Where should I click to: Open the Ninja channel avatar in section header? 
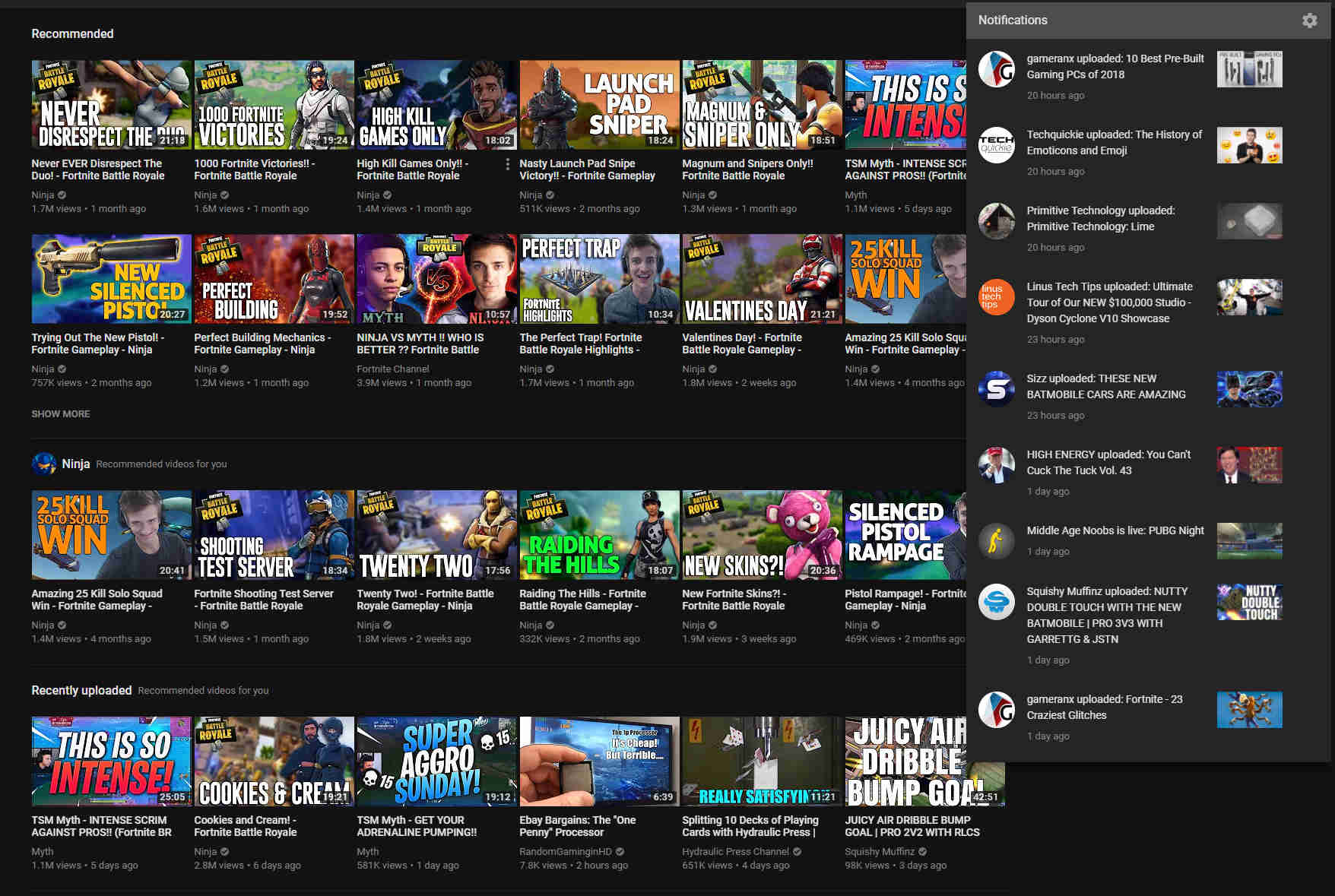pyautogui.click(x=44, y=464)
